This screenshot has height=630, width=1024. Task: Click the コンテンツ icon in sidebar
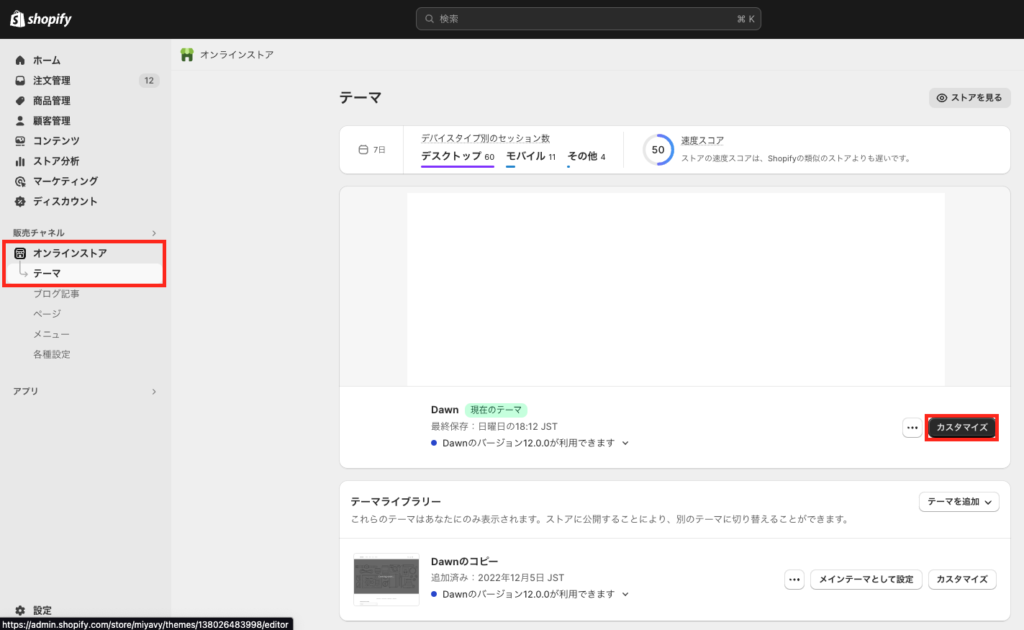point(20,141)
